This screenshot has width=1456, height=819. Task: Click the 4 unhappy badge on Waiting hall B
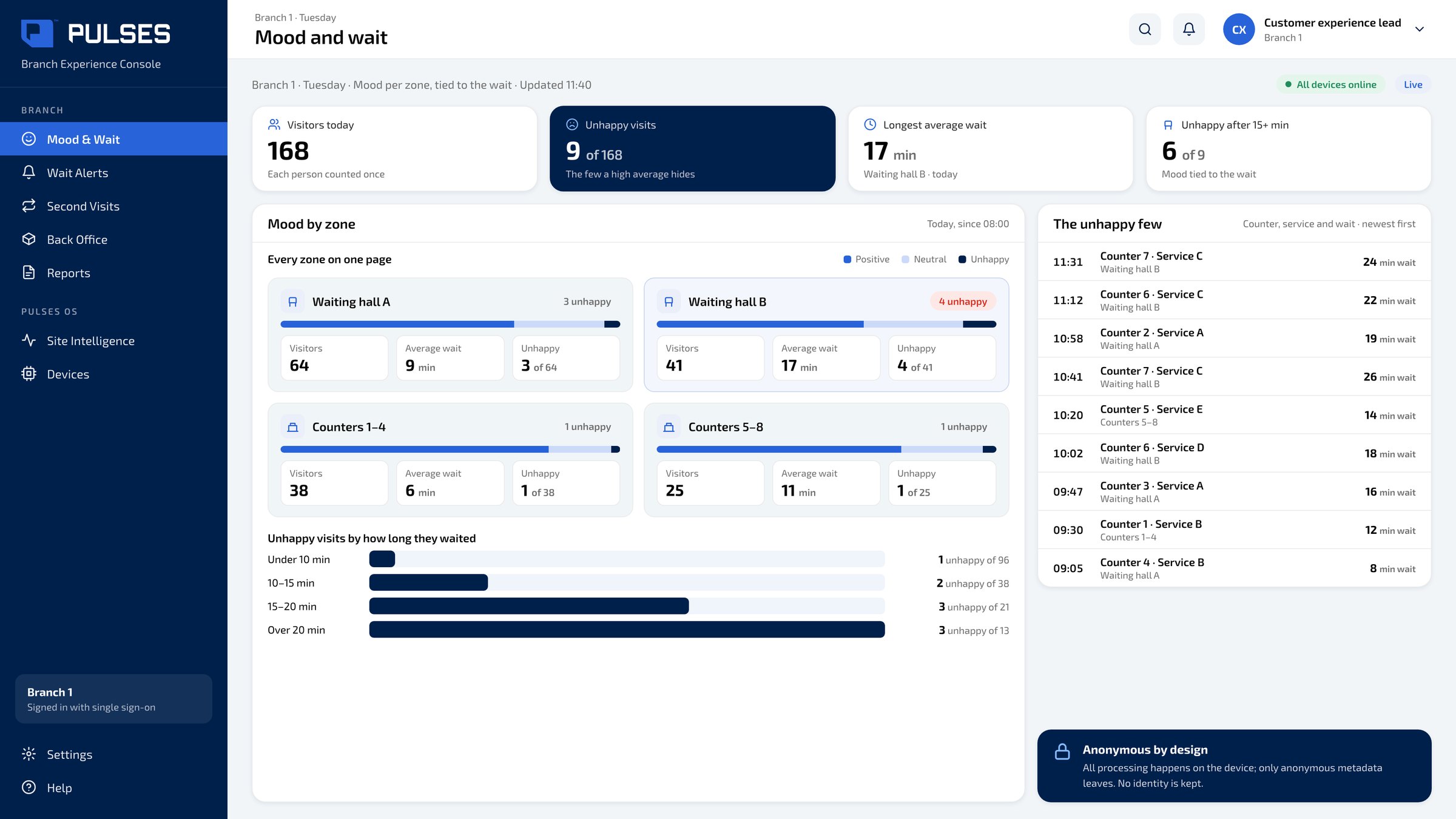963,302
